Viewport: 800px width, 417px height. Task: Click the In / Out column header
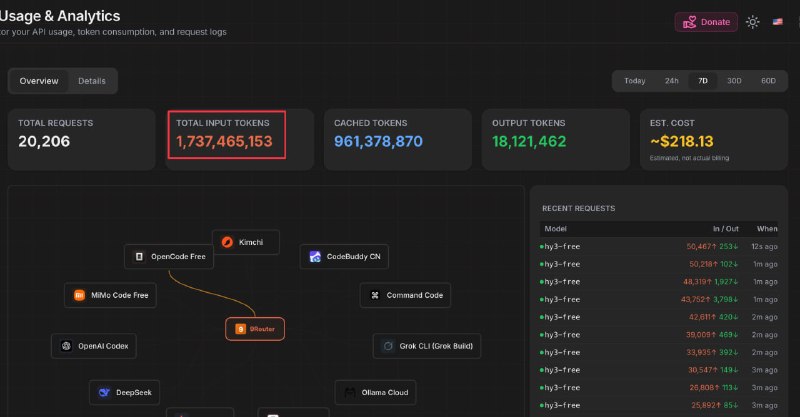(726, 229)
